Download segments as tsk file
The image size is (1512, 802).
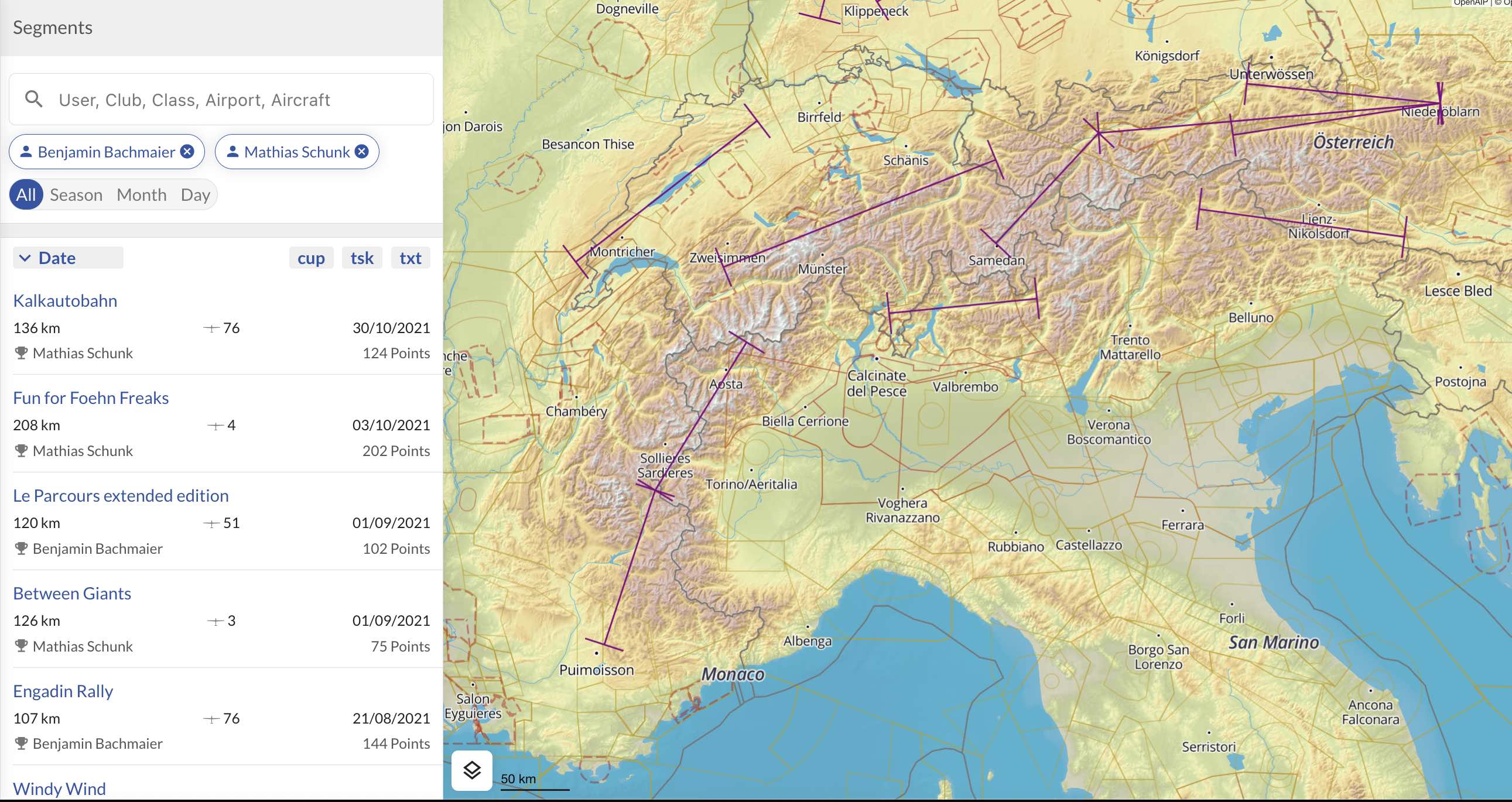pos(362,258)
